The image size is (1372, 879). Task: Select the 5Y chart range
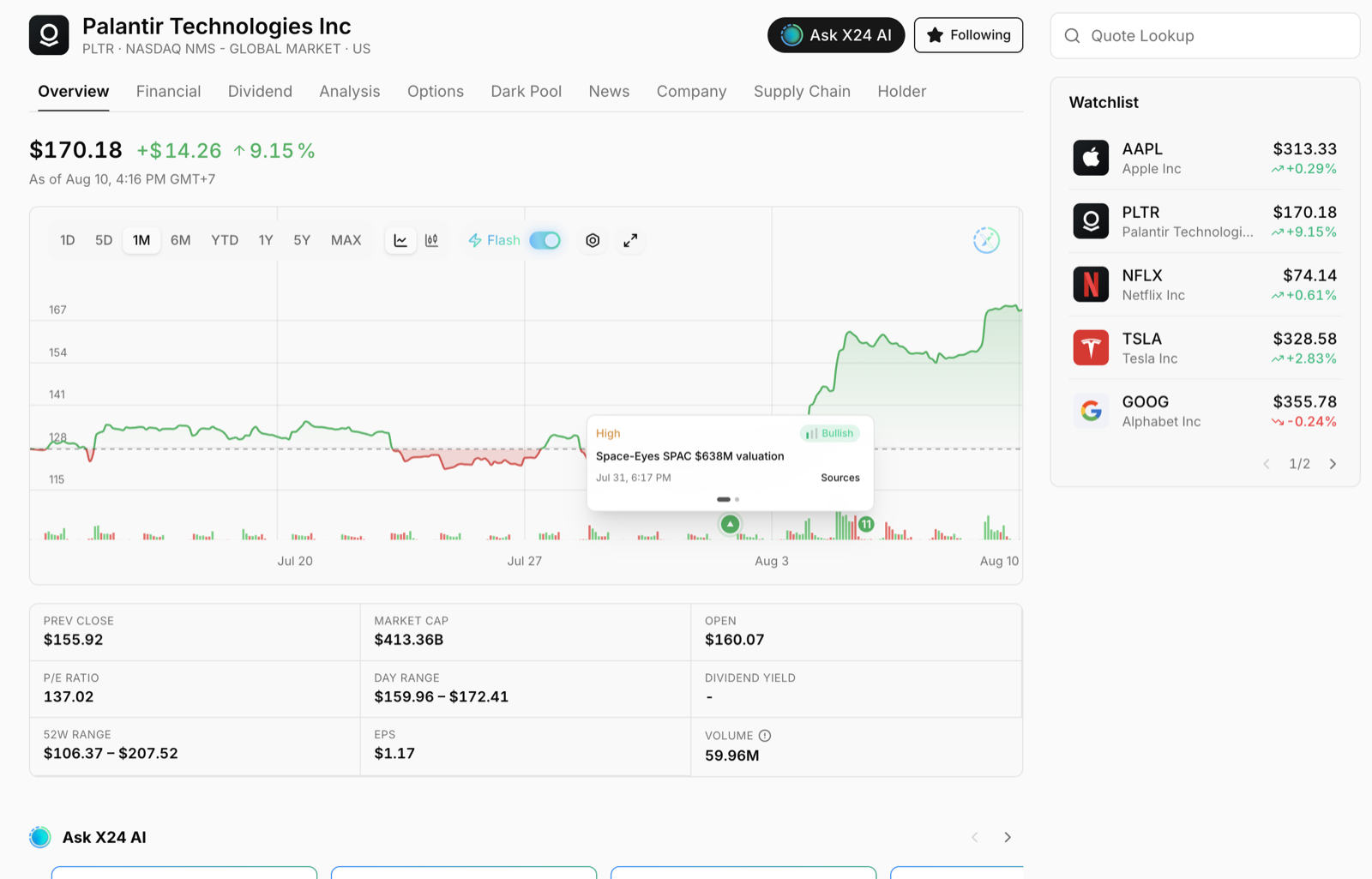[x=302, y=240]
